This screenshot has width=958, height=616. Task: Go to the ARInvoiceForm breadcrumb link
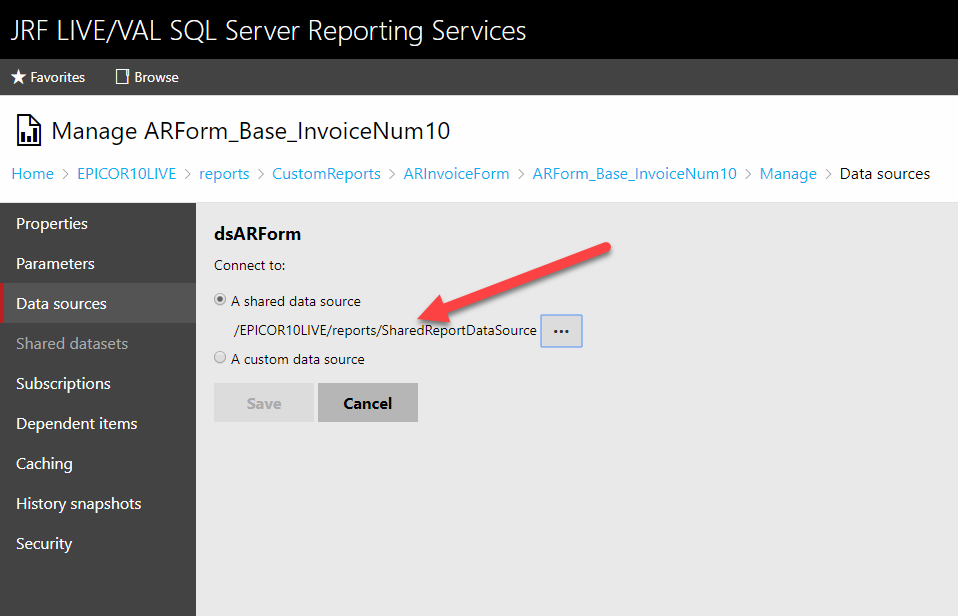[456, 174]
